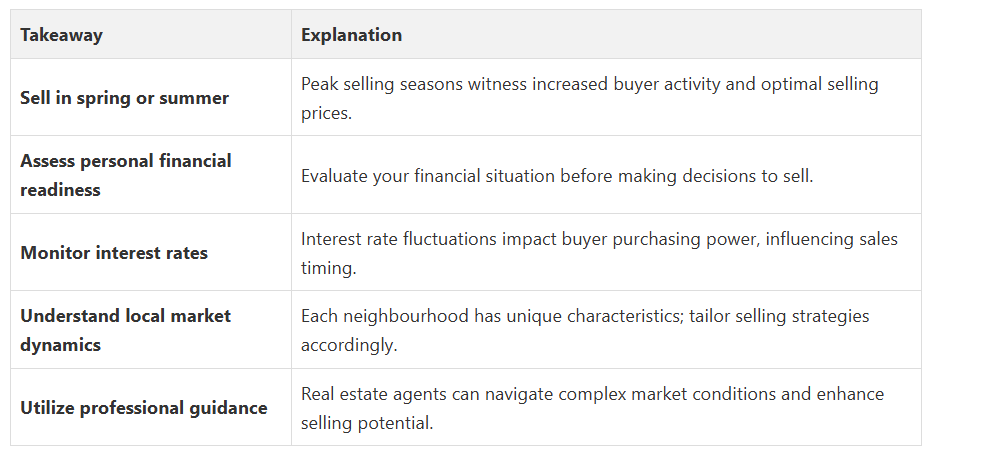Click the word 'timing.' in interest rates row
The image size is (1008, 452).
[328, 267]
